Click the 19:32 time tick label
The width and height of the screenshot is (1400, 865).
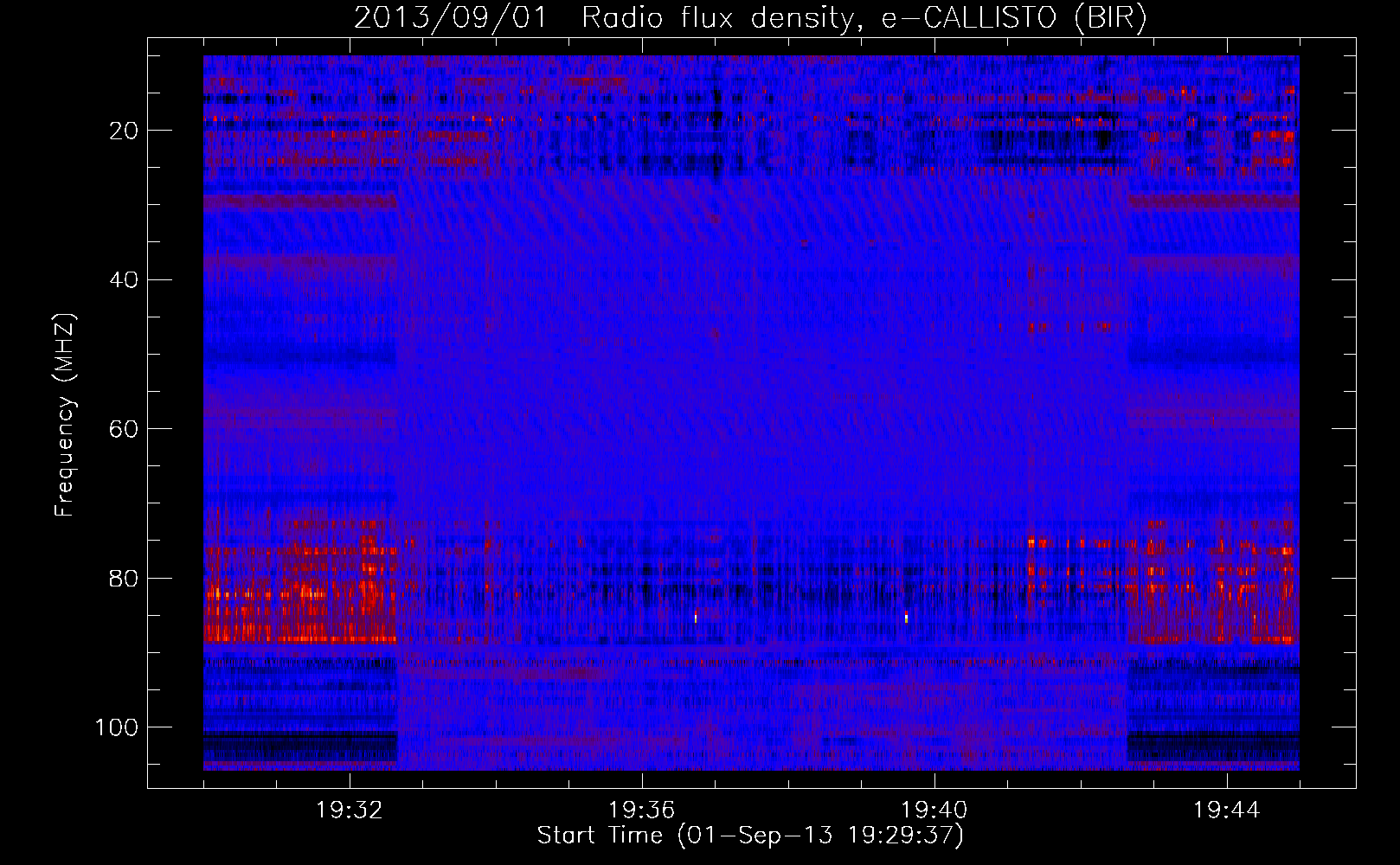click(350, 811)
